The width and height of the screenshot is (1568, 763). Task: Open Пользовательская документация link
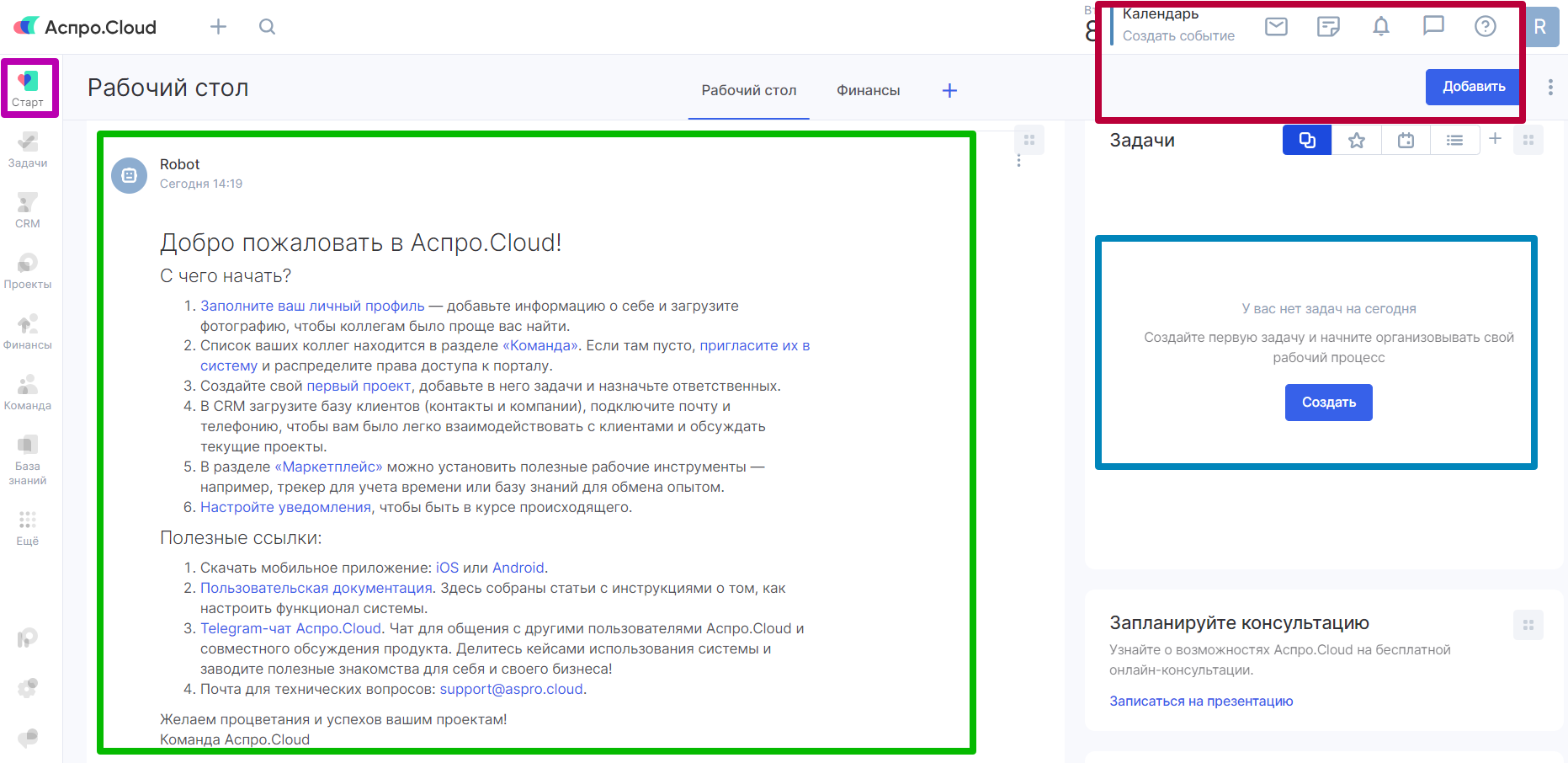pos(316,588)
